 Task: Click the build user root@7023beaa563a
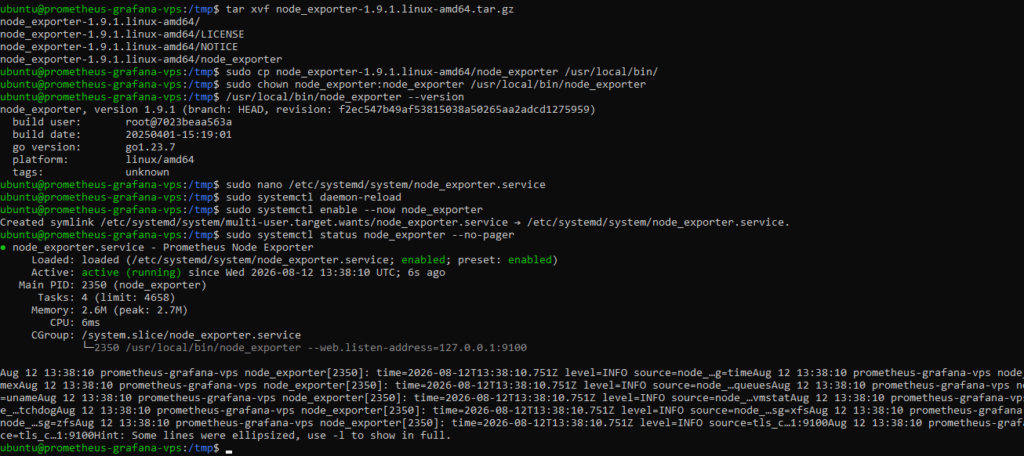[178, 122]
